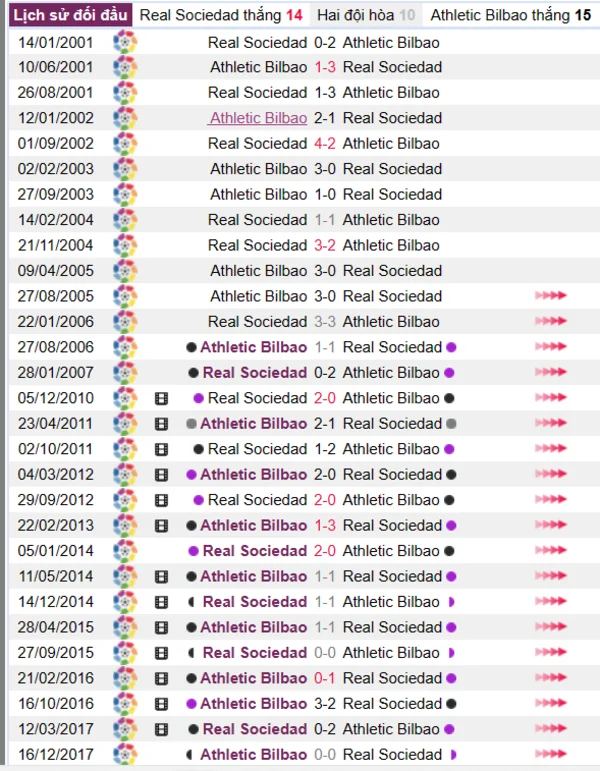Click 'Athletic Bilbao thắng 15' header cell

tap(511, 15)
